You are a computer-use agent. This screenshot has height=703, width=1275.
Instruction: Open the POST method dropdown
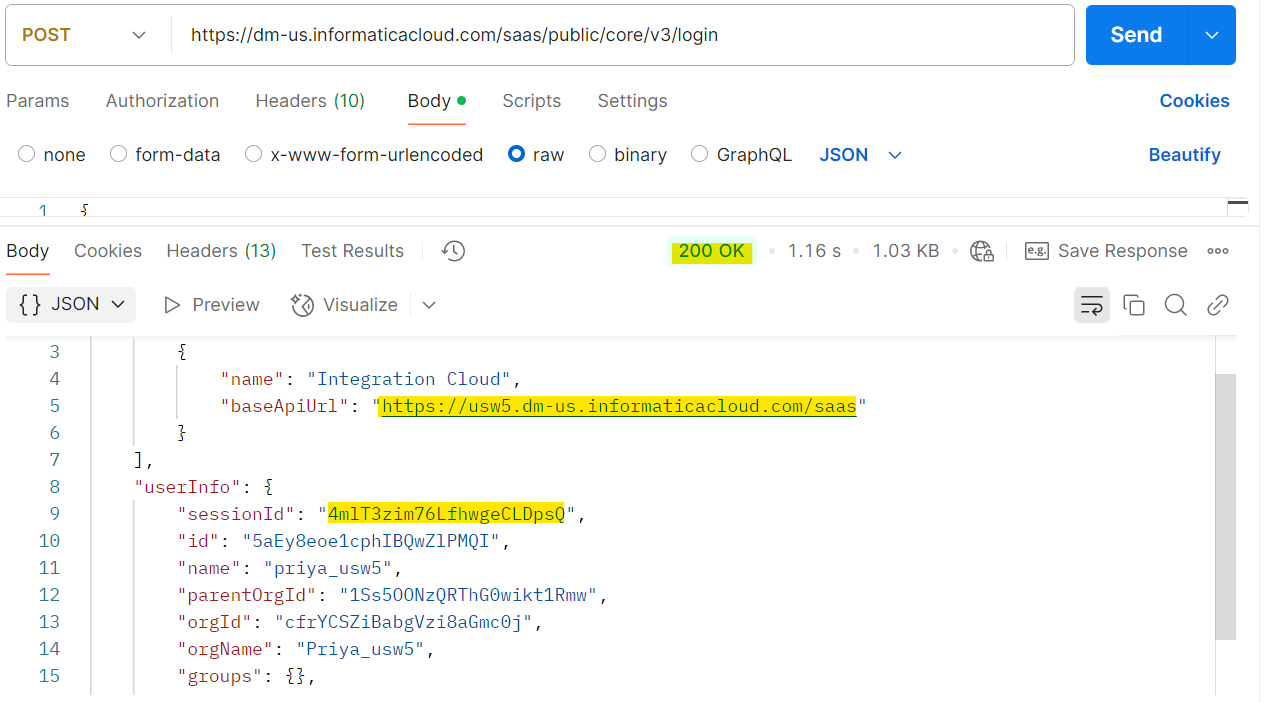(84, 35)
